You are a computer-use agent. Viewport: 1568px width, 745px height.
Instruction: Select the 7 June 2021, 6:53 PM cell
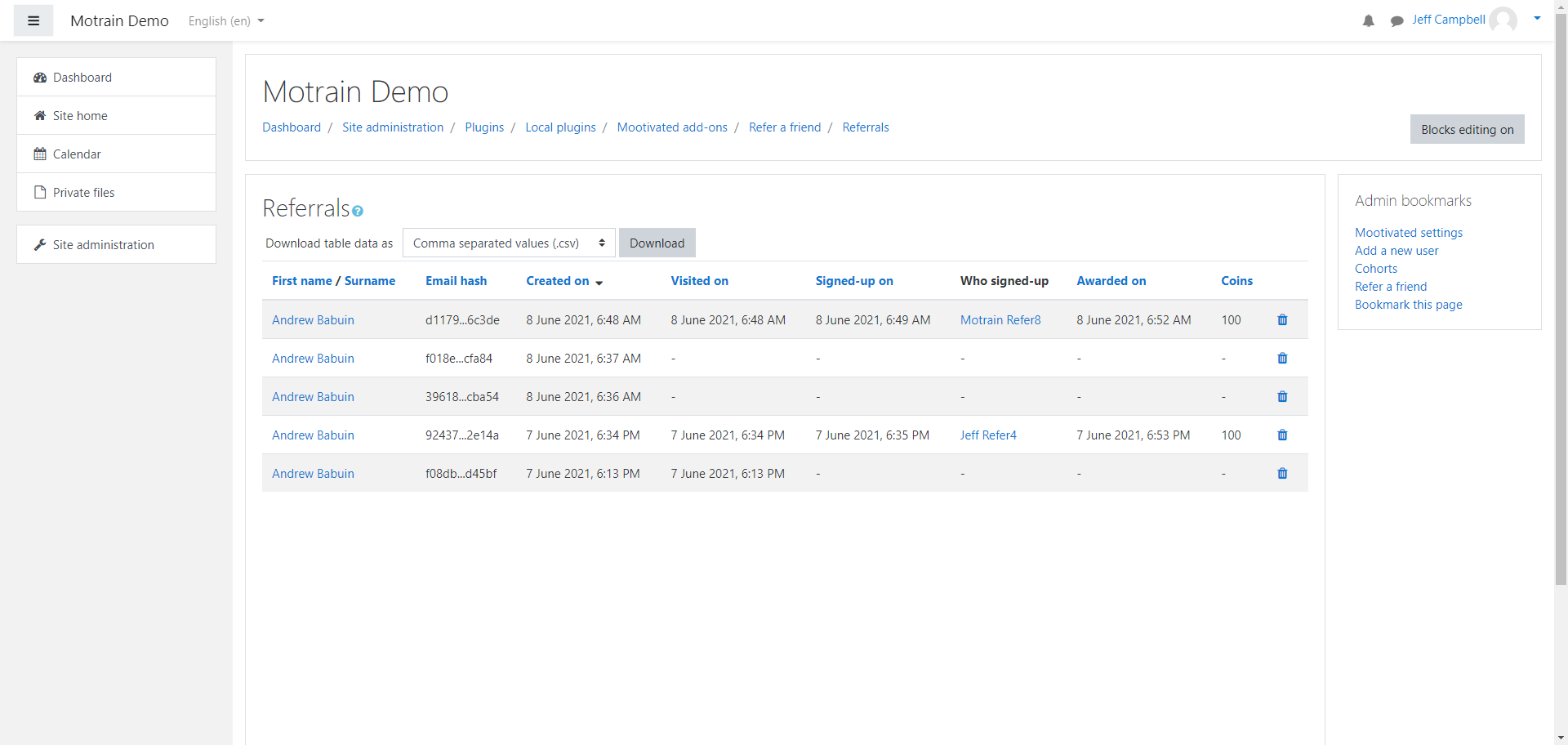click(x=1134, y=435)
